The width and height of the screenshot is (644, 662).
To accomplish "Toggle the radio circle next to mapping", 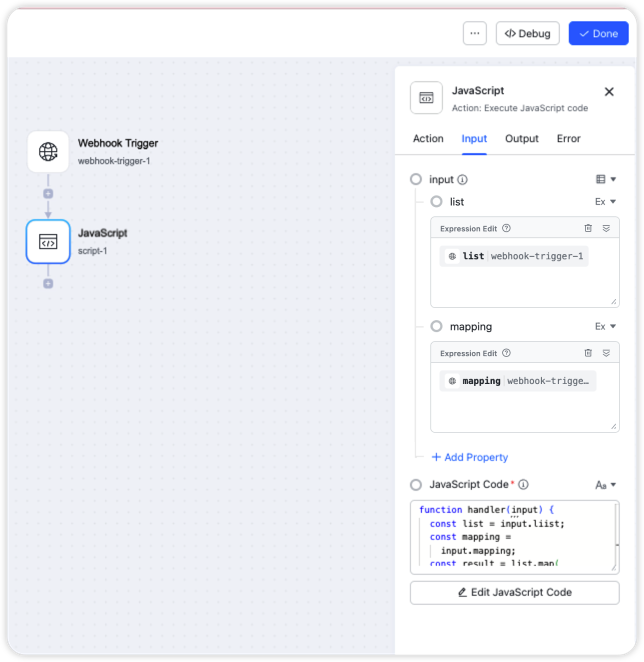I will click(x=436, y=326).
